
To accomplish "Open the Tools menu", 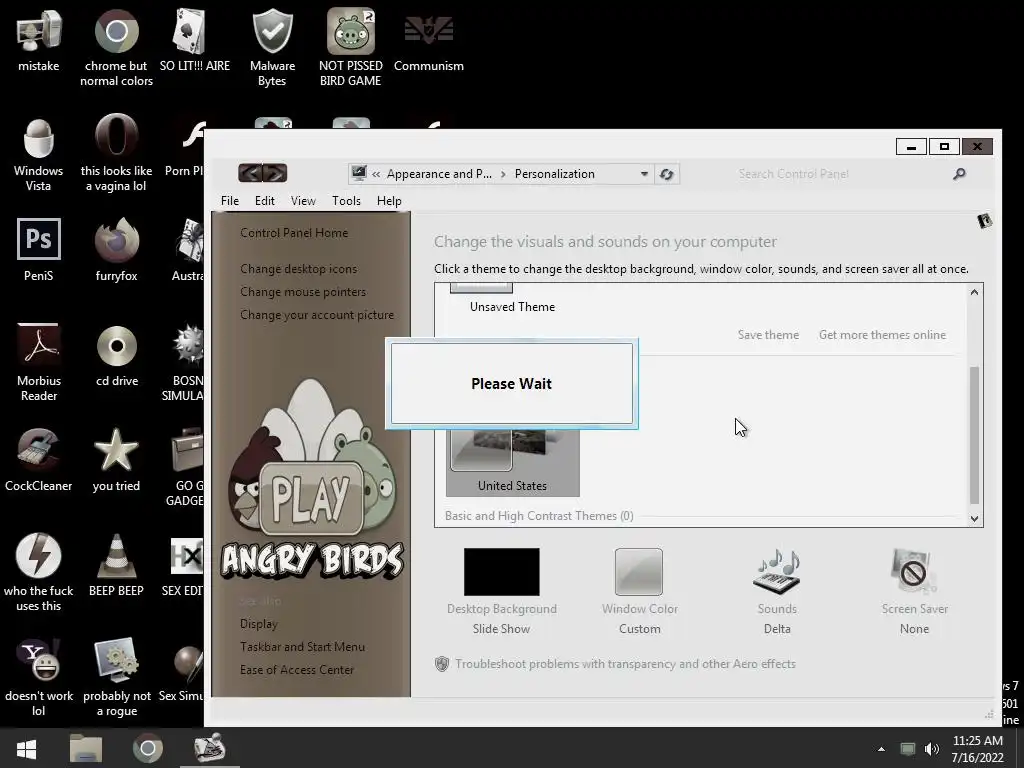I will coord(346,200).
